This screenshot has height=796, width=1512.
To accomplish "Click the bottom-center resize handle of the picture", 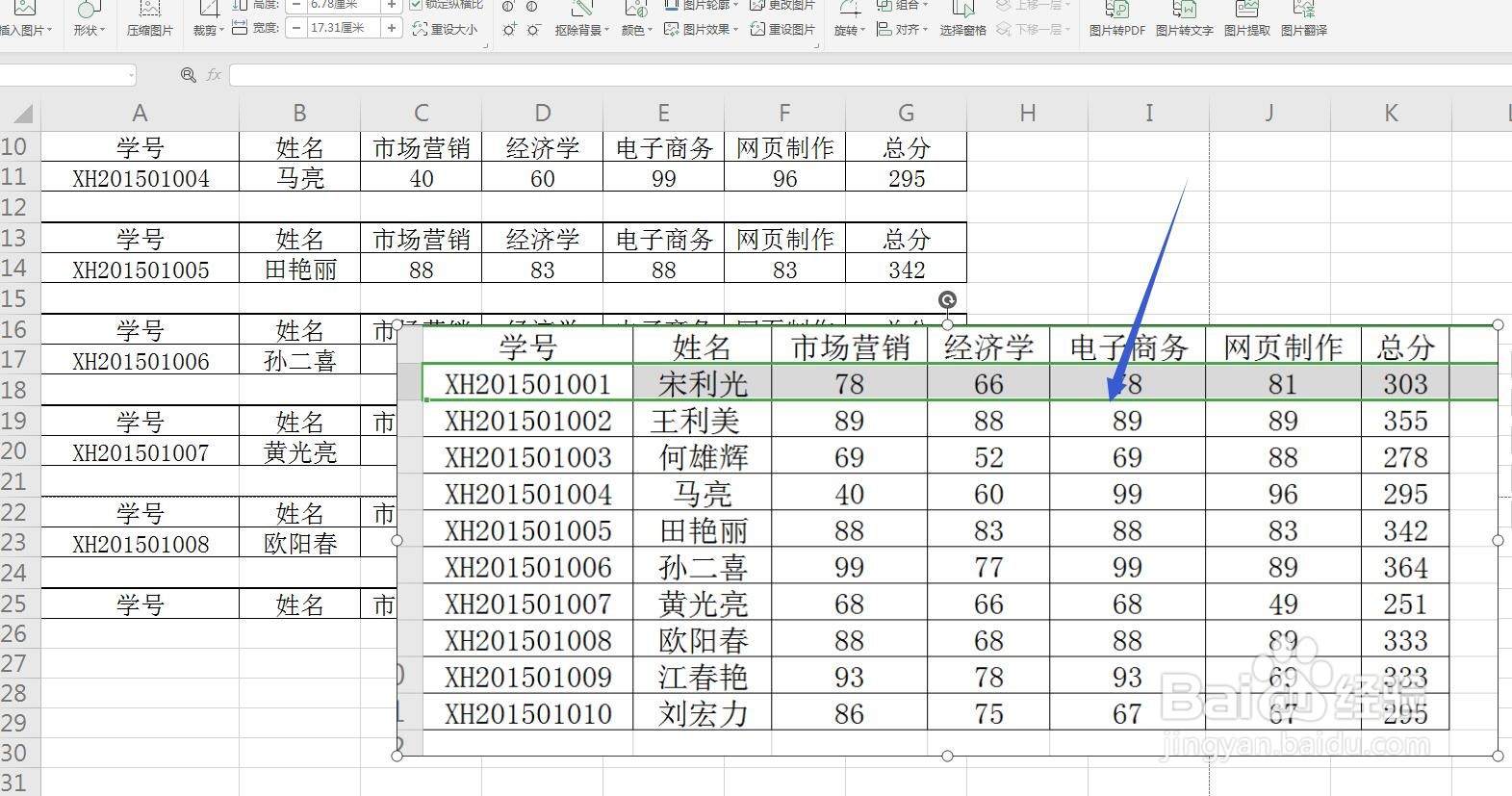I will pos(948,757).
